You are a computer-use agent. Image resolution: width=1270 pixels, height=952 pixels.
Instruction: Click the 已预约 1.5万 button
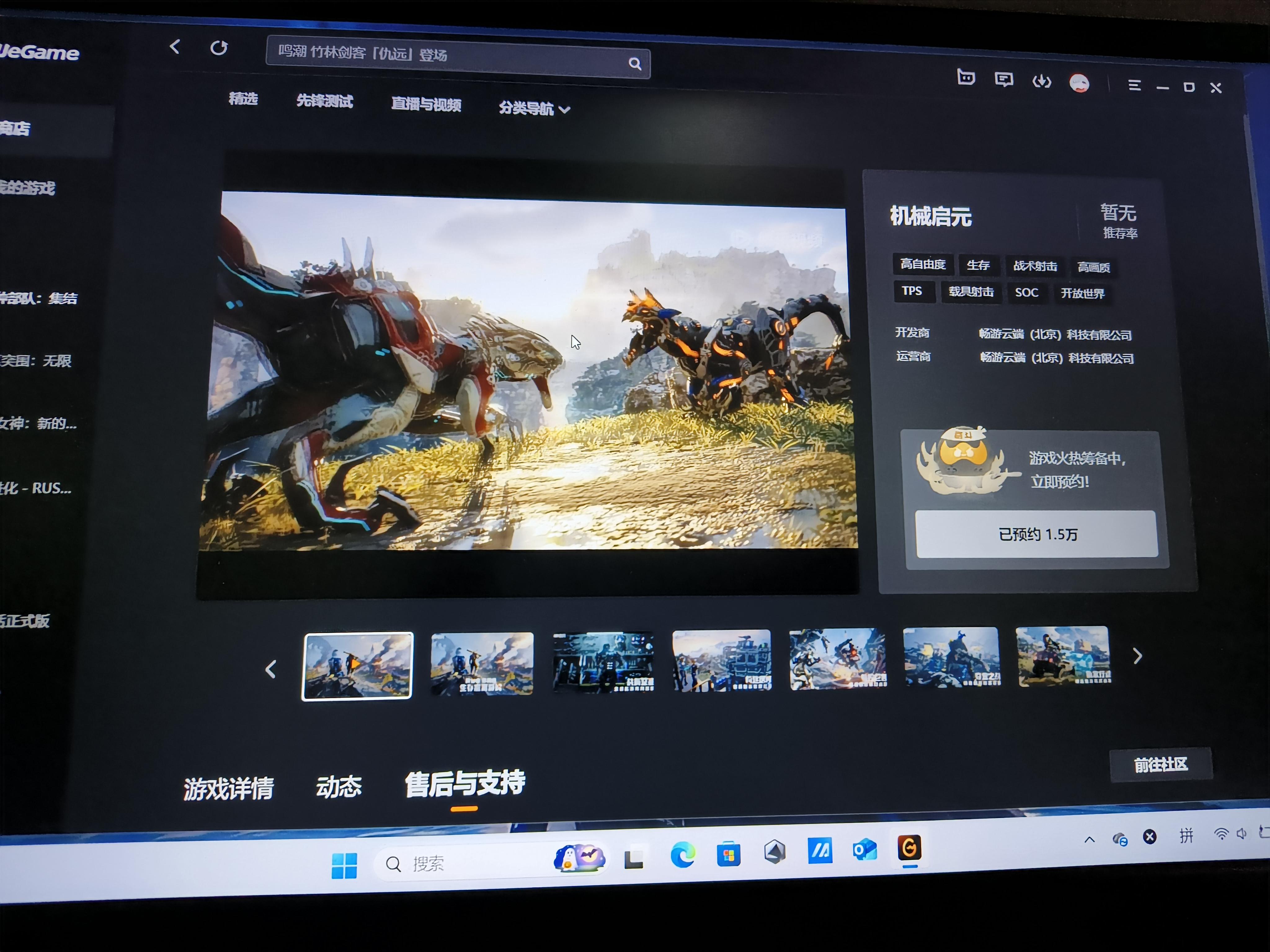(1036, 534)
